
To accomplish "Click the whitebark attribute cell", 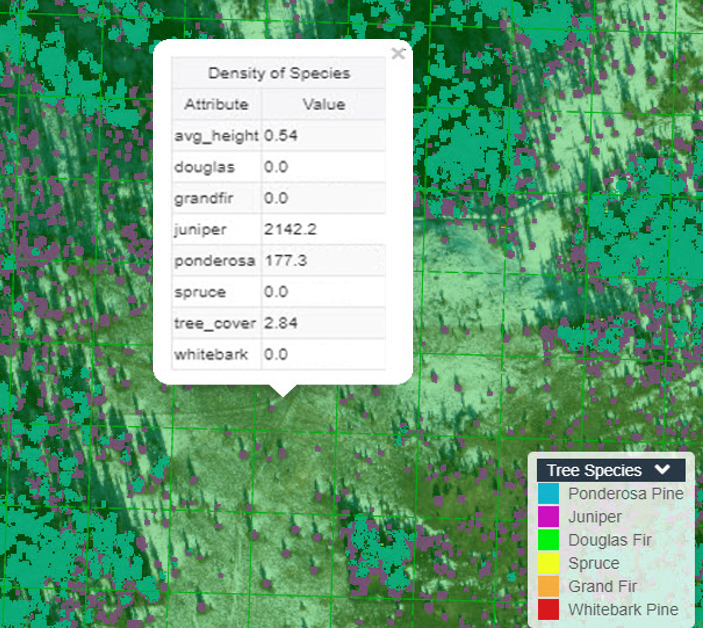I will coord(217,355).
